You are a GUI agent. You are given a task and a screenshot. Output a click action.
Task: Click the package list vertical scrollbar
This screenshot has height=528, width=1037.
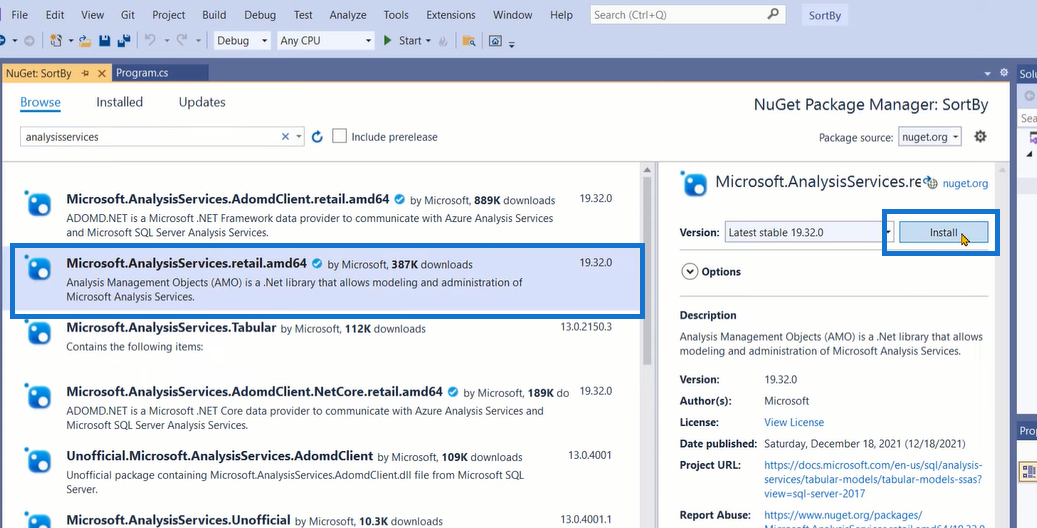coord(647,271)
